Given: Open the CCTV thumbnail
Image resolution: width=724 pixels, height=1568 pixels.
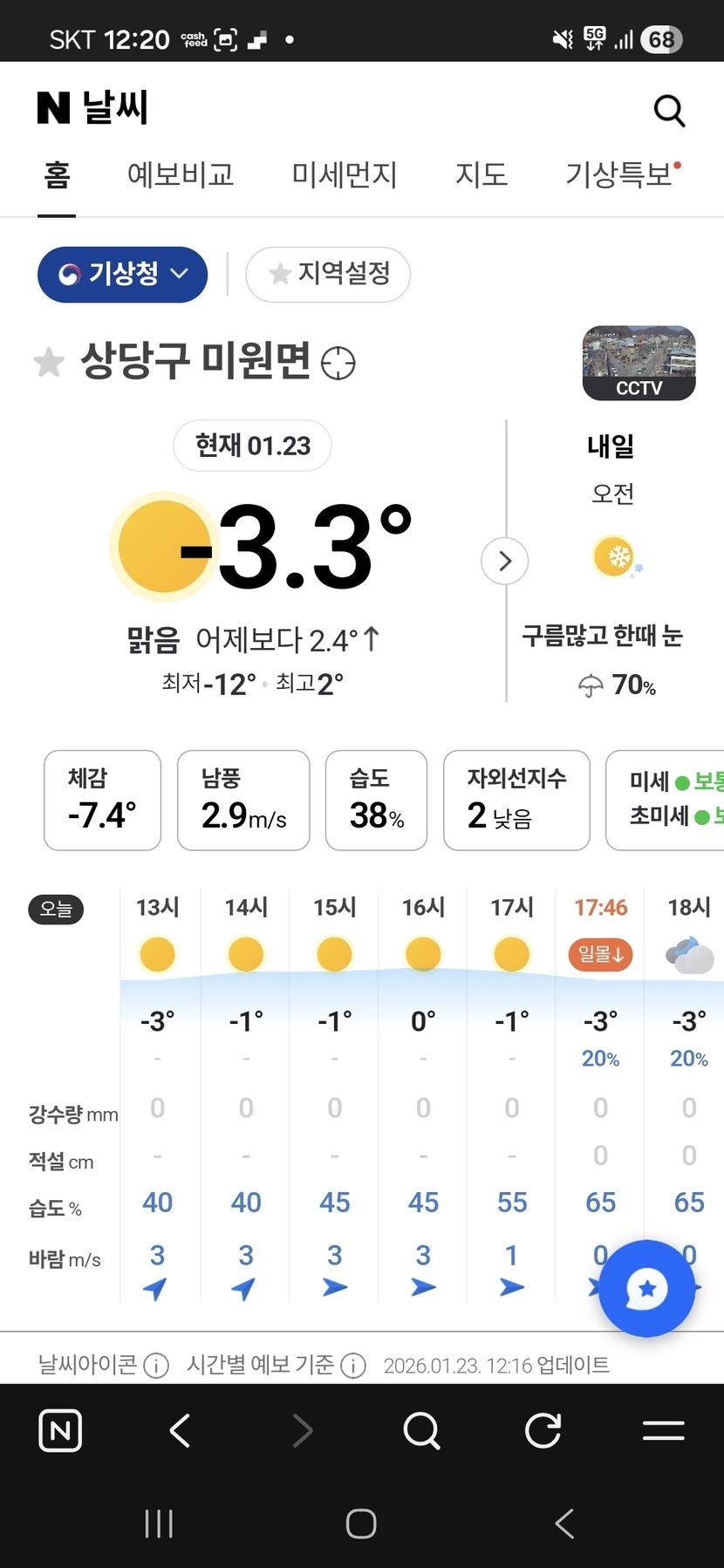Looking at the screenshot, I should tap(639, 363).
